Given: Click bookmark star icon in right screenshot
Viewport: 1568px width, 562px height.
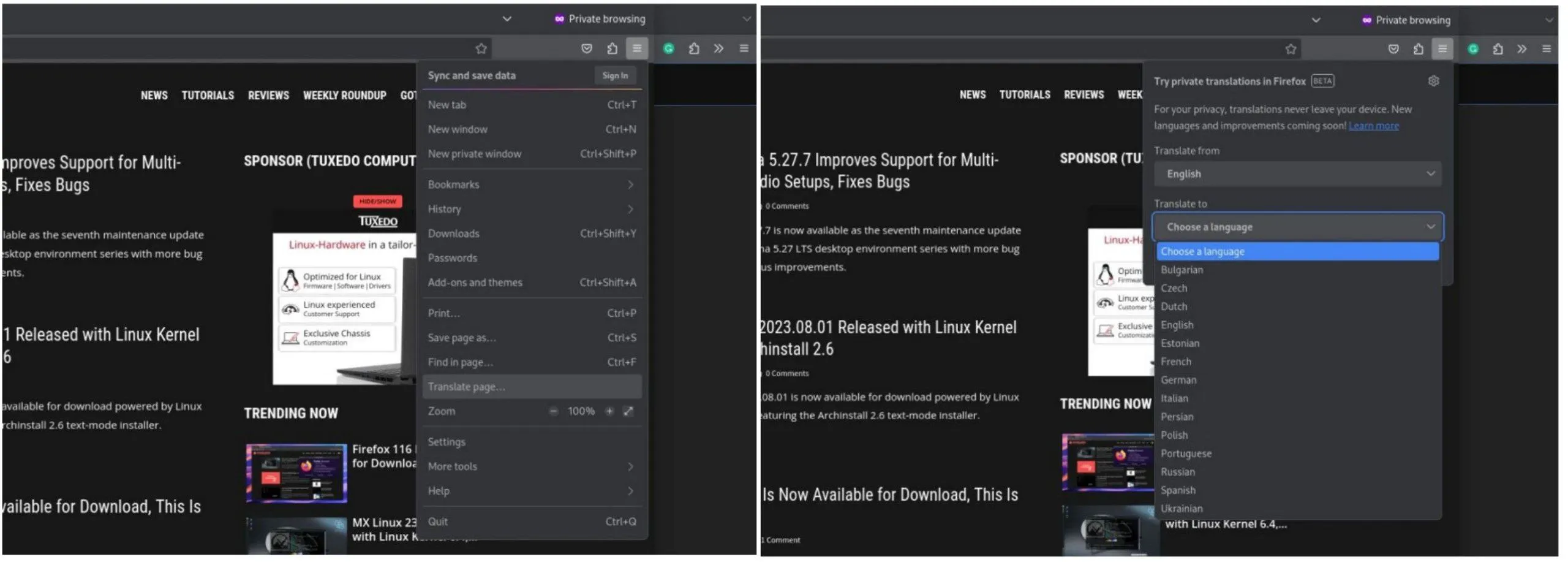Looking at the screenshot, I should tap(1291, 49).
